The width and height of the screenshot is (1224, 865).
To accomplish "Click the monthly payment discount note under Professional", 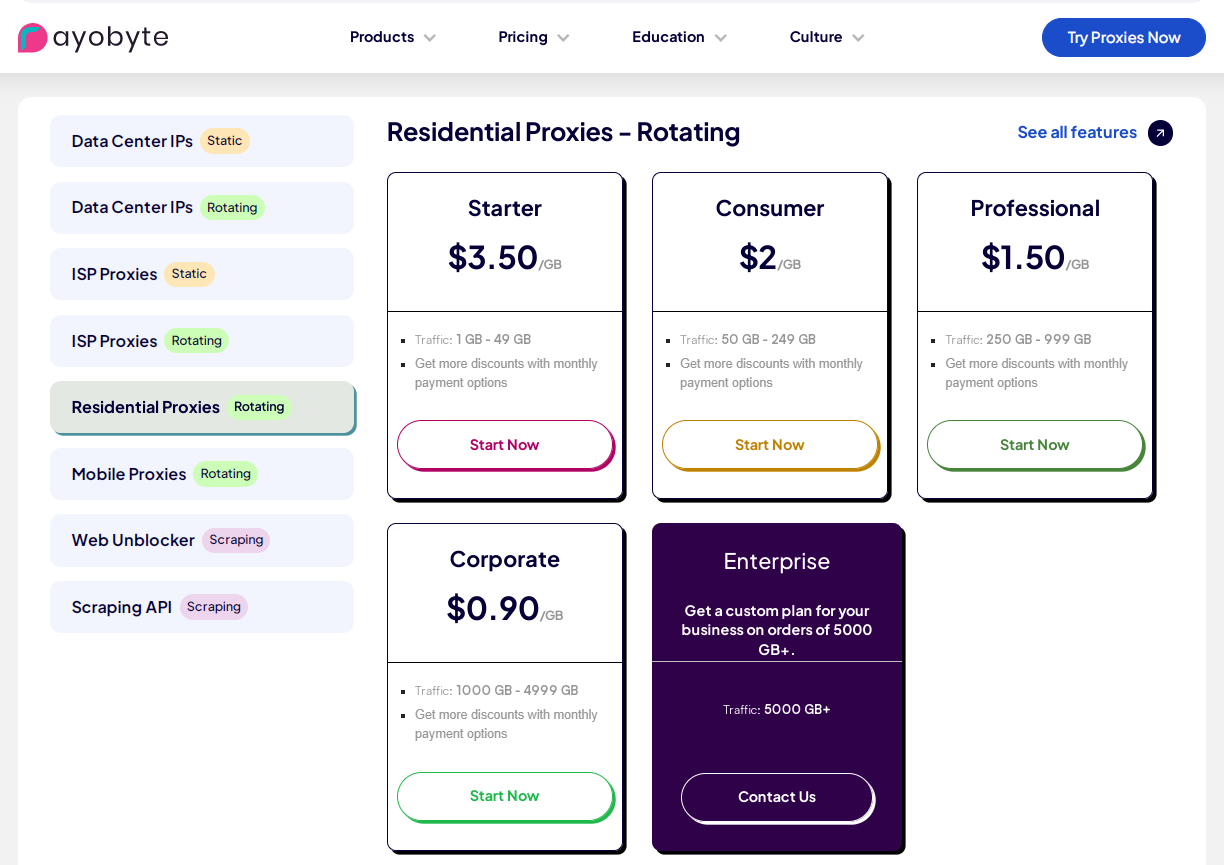I will 1036,373.
